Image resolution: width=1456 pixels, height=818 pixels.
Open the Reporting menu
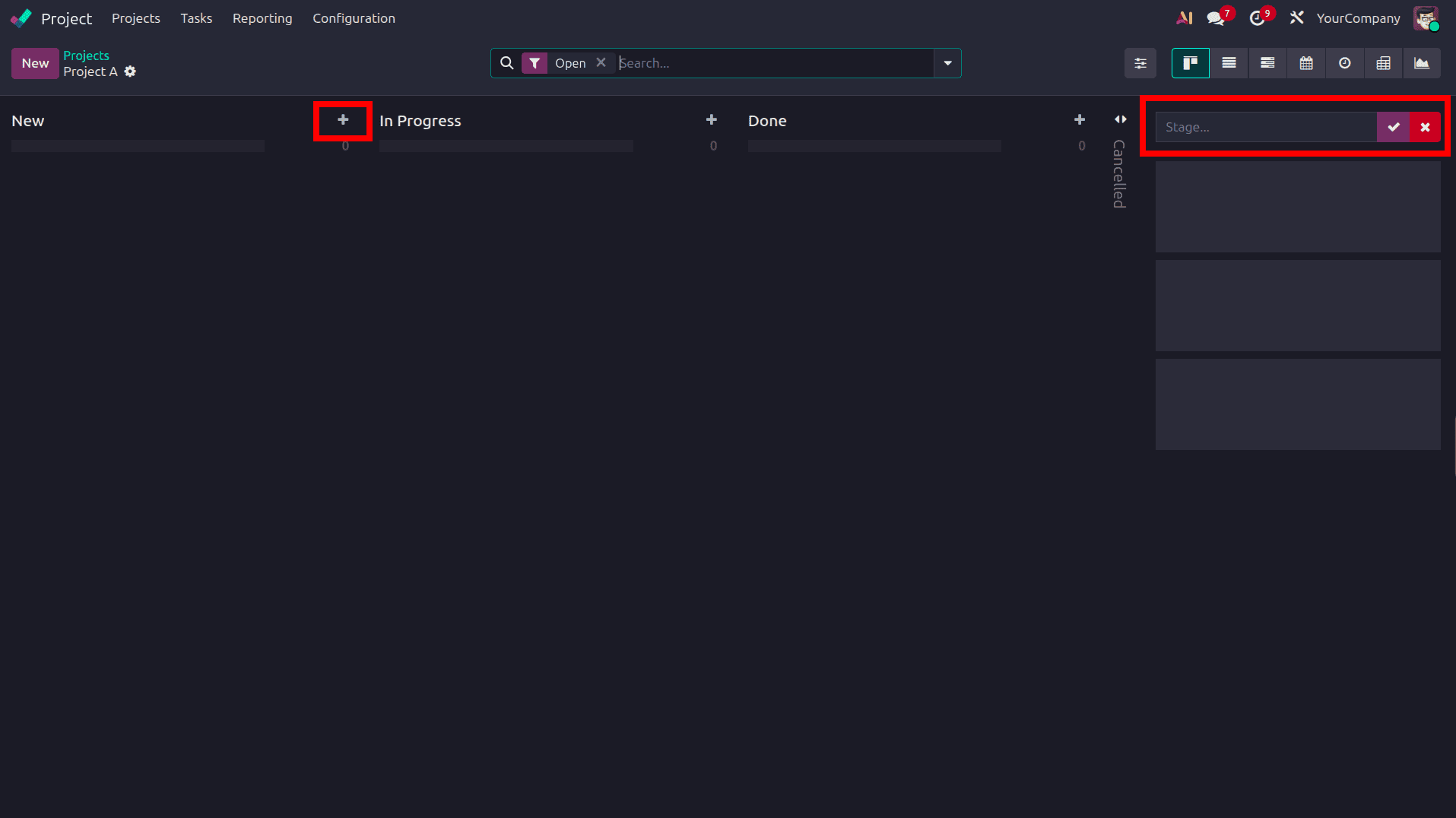(x=262, y=18)
